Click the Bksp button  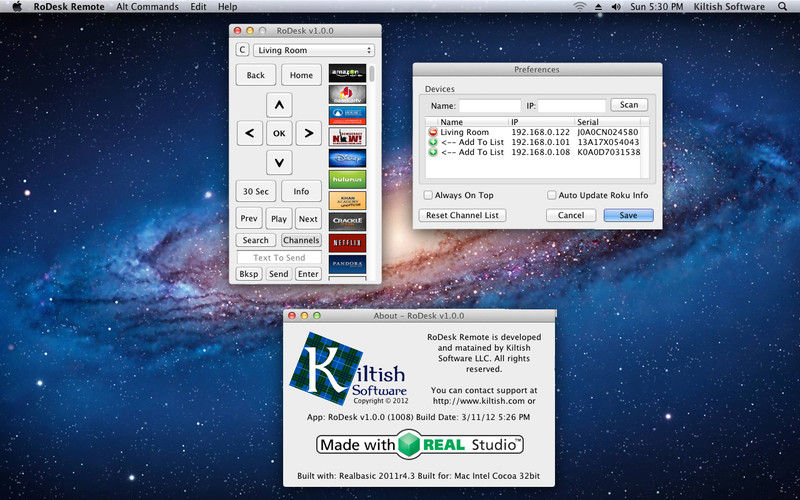[249, 274]
